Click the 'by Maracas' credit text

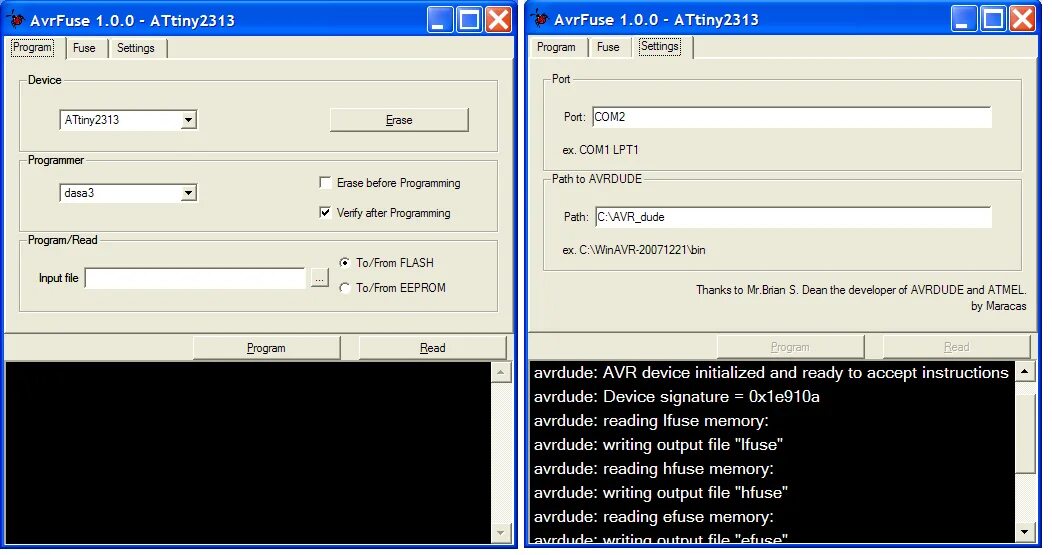point(998,306)
